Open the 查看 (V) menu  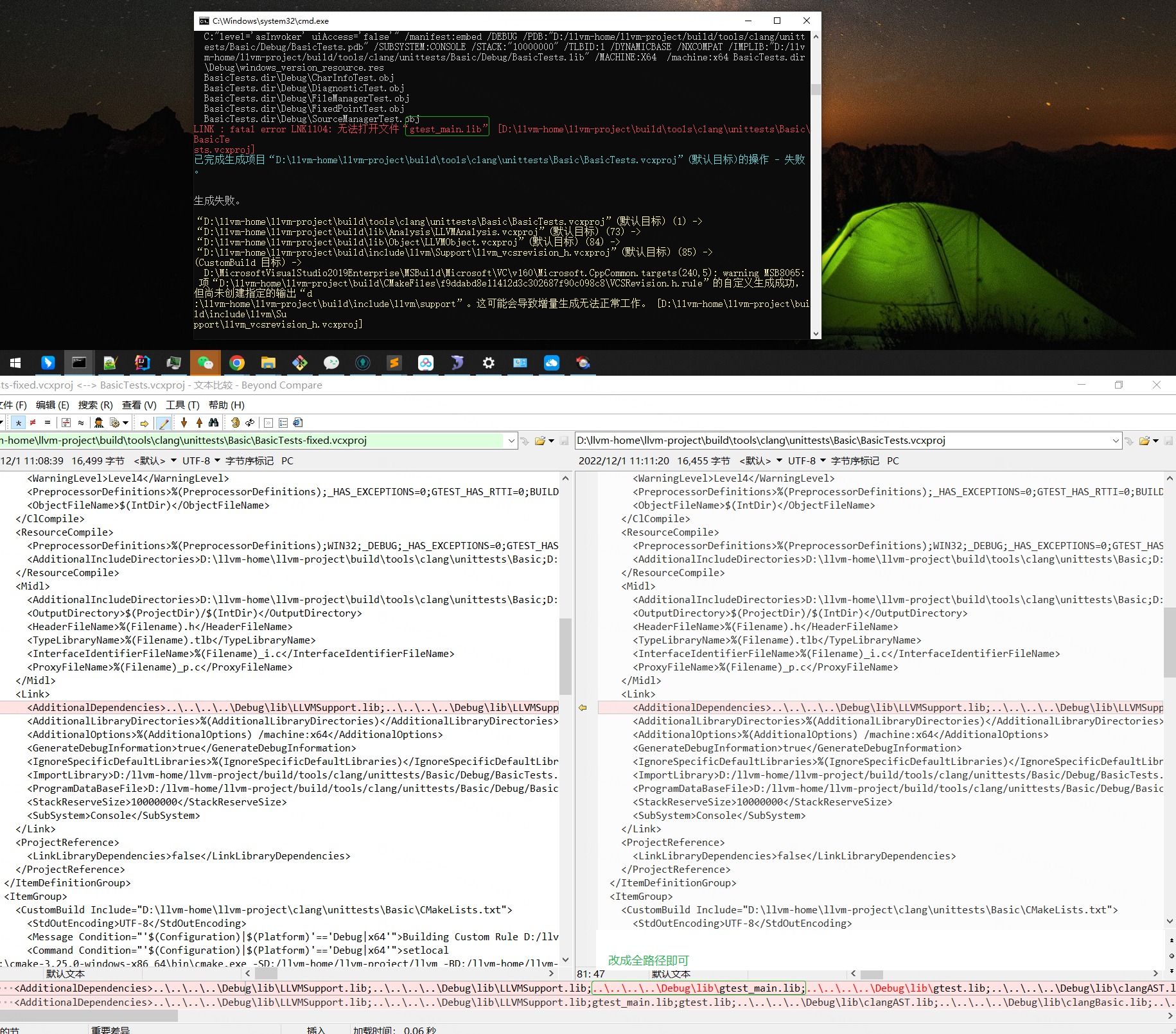coord(139,405)
